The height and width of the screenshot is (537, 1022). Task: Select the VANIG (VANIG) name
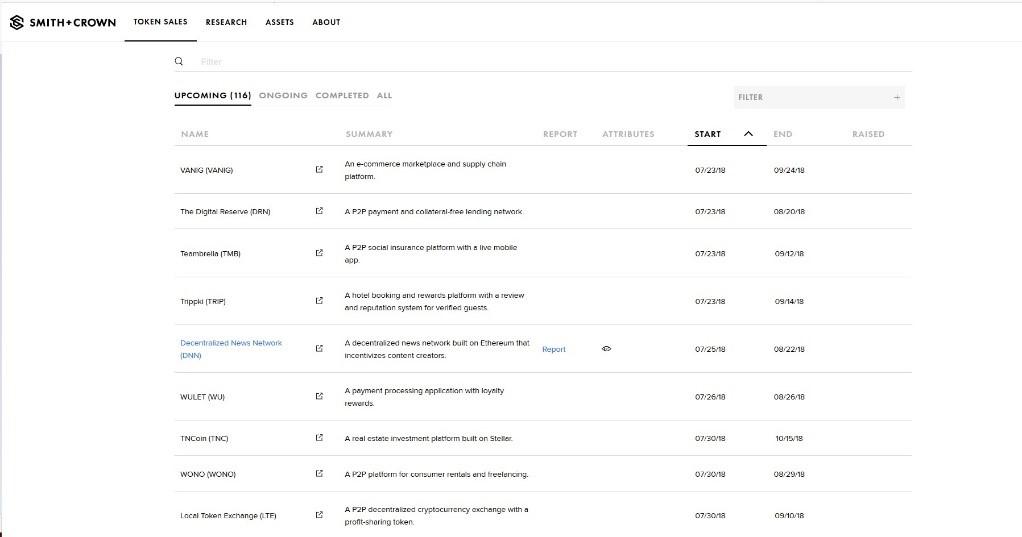pyautogui.click(x=207, y=170)
